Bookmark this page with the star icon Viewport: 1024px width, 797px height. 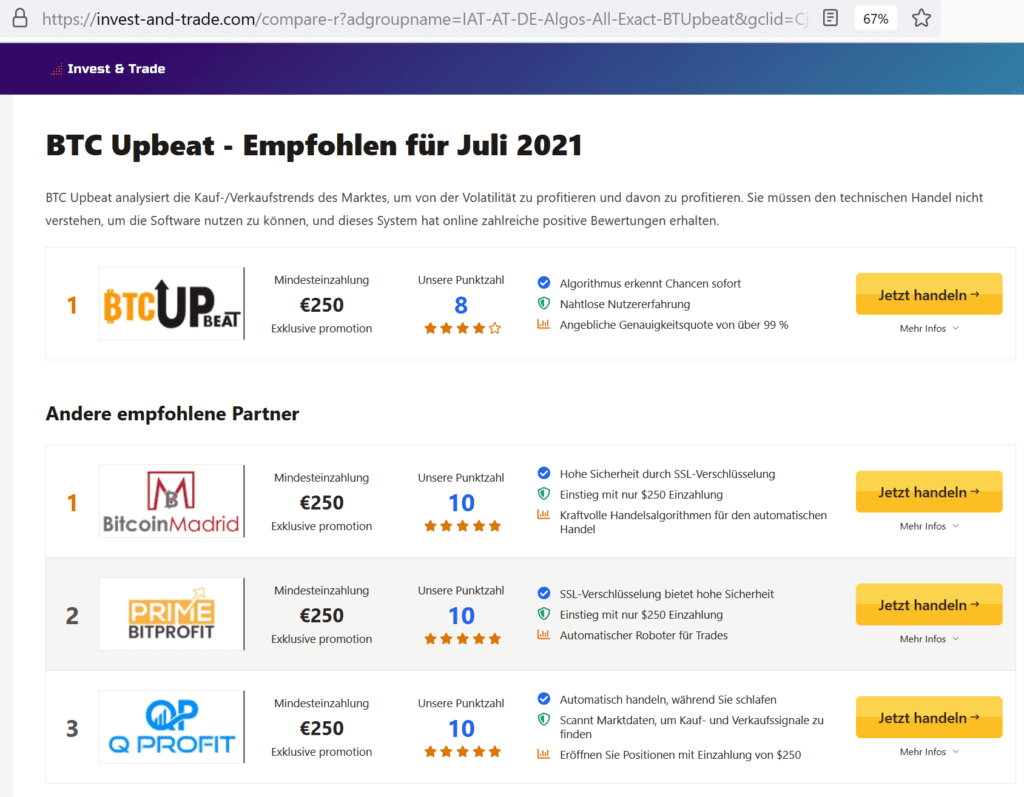tap(921, 18)
